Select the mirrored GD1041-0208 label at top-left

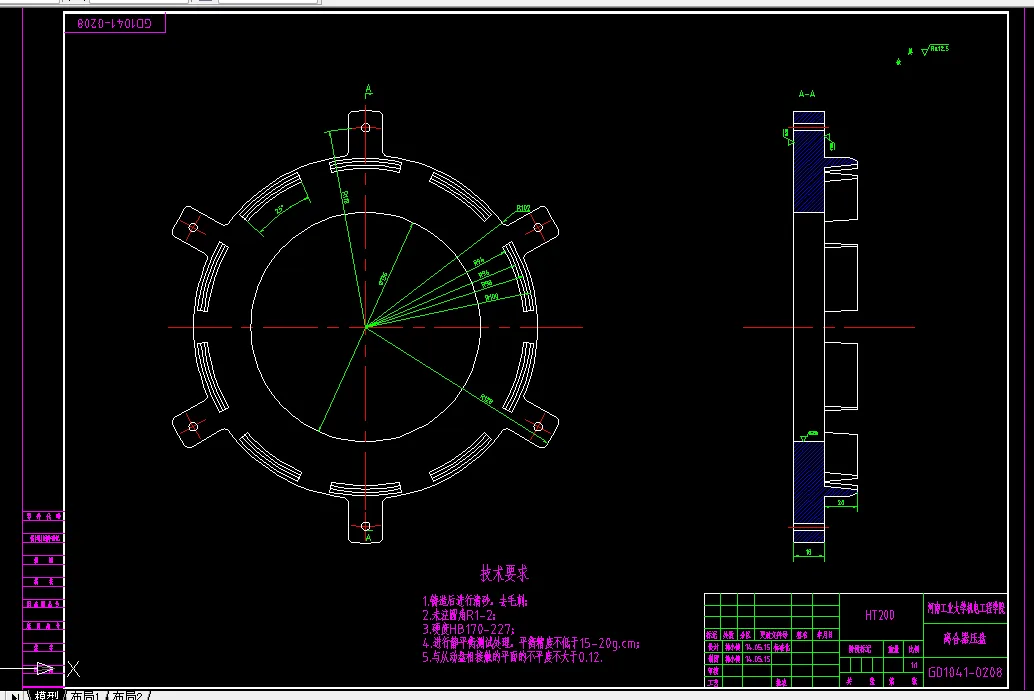point(114,24)
